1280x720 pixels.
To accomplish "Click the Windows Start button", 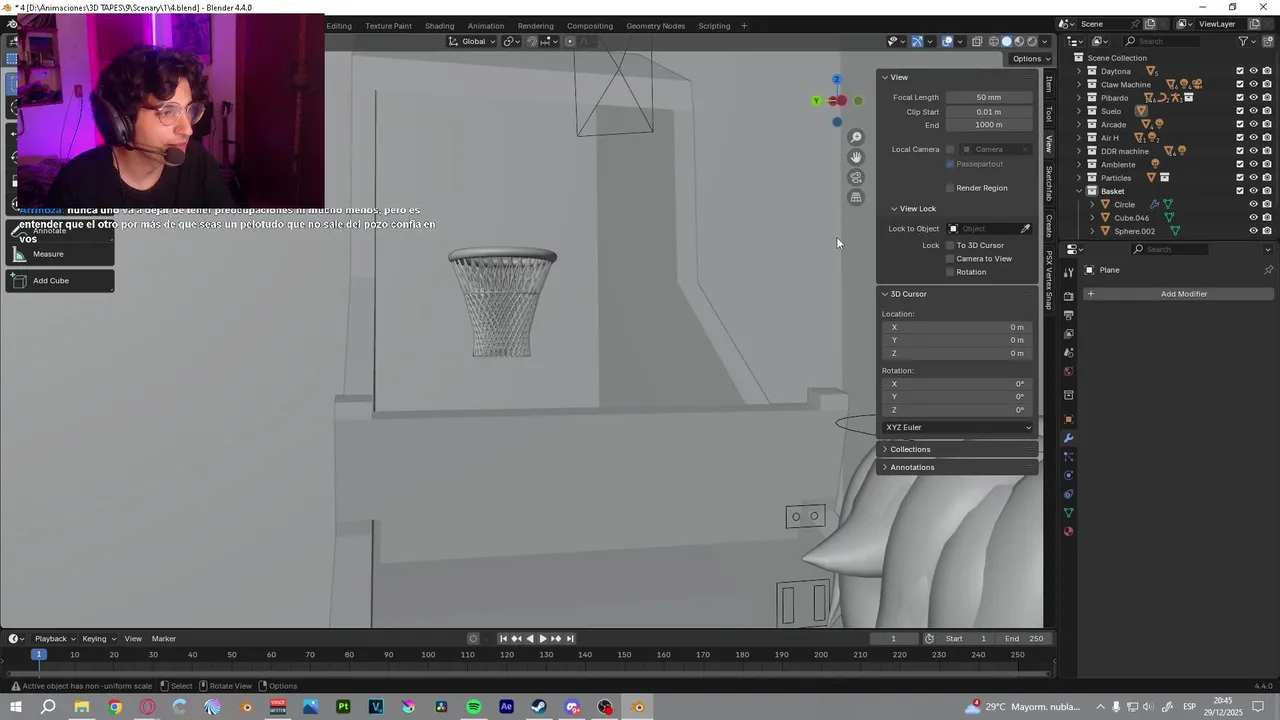I will coord(16,707).
